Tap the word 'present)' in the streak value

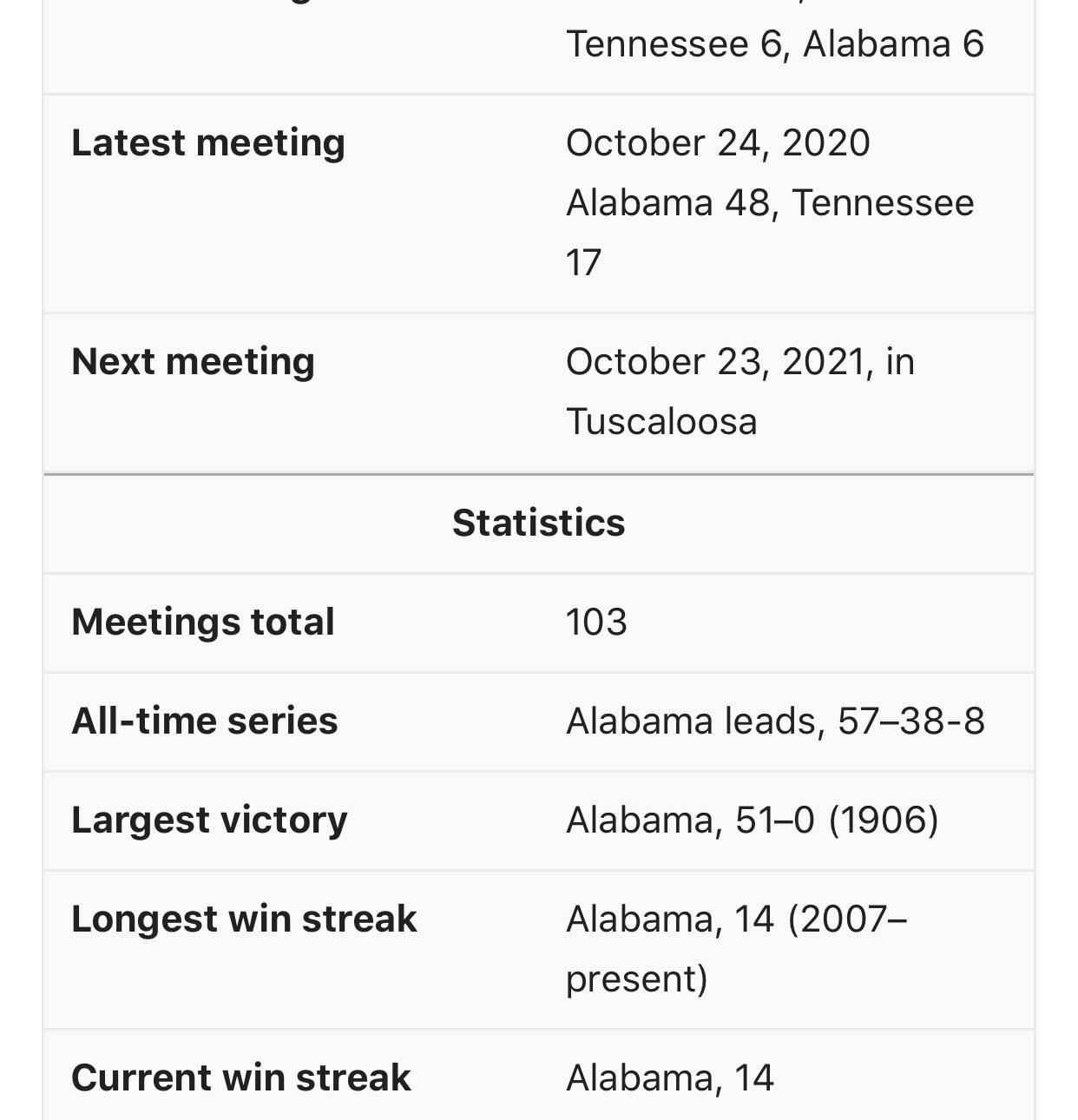pyautogui.click(x=636, y=978)
